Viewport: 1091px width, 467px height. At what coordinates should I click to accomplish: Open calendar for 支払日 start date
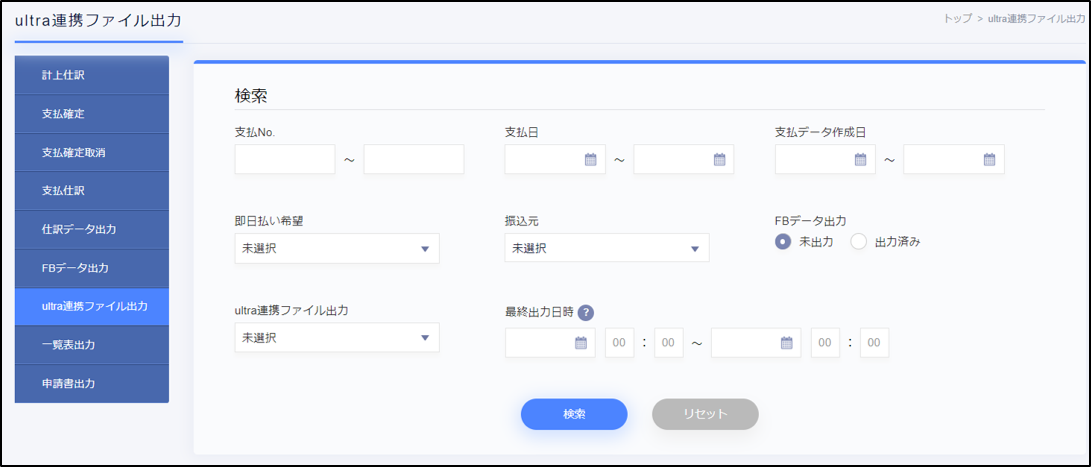pyautogui.click(x=590, y=159)
